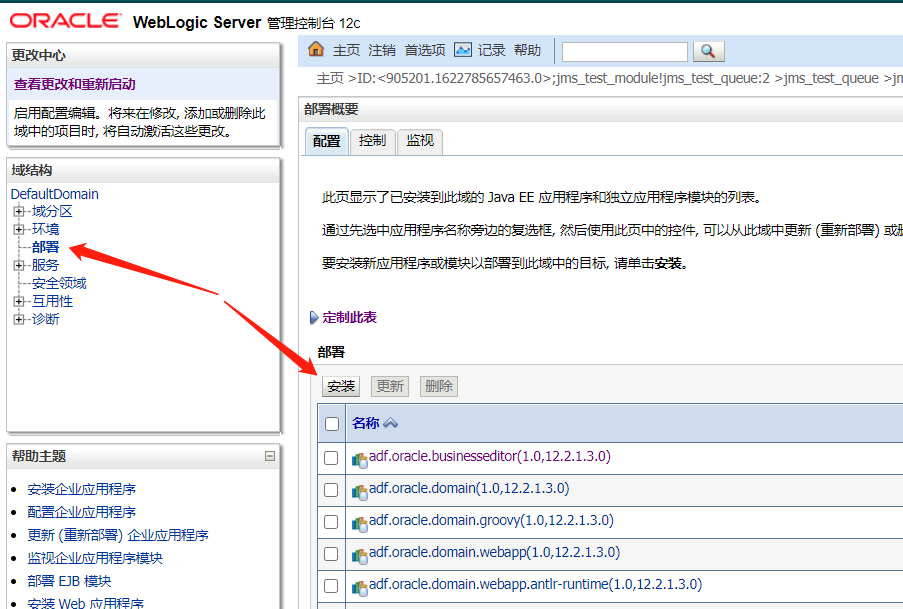This screenshot has height=609, width=903.
Task: Expand the 互用性 tree node
Action: click(19, 301)
